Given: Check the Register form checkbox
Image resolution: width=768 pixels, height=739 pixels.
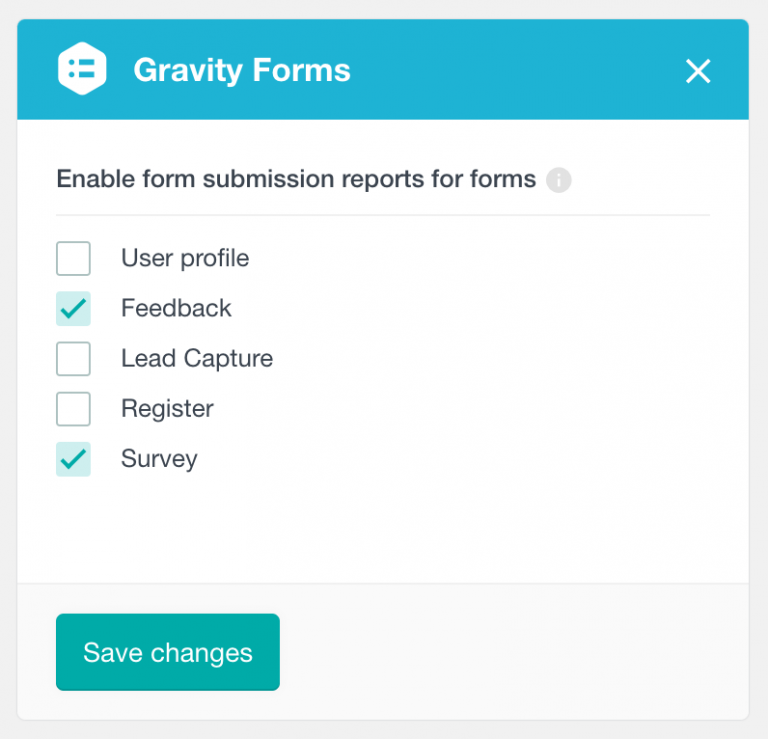Looking at the screenshot, I should 74,409.
